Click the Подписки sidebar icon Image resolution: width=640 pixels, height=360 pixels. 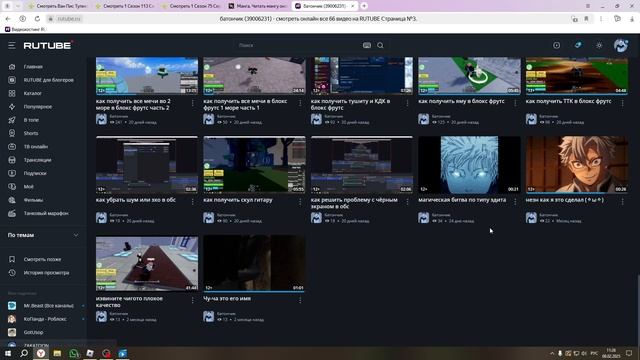tap(12, 173)
